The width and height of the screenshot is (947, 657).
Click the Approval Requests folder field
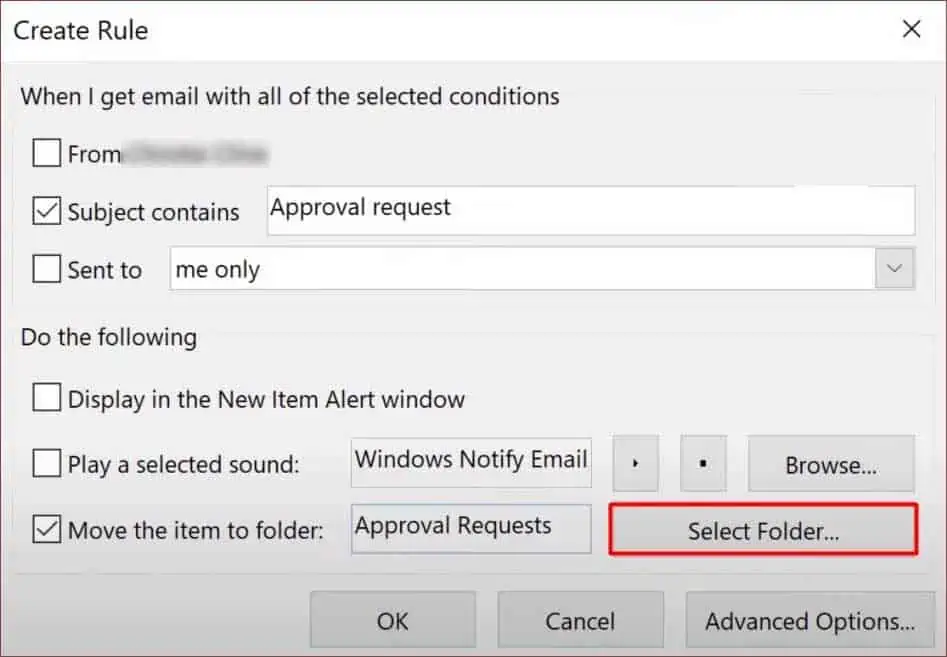pos(471,529)
